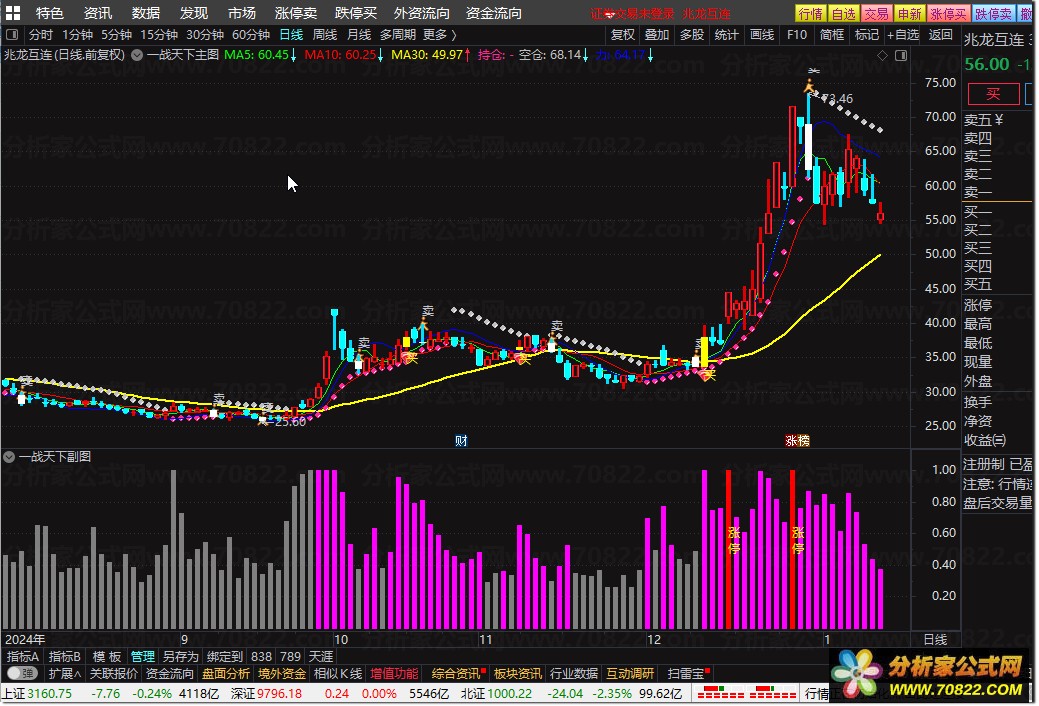Open the 管理 tab
The image size is (1039, 706).
[142, 656]
